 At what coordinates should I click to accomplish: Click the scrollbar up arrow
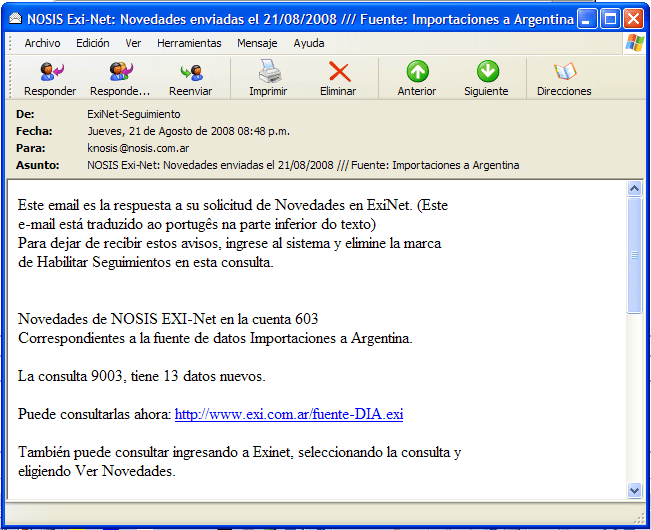click(x=634, y=189)
